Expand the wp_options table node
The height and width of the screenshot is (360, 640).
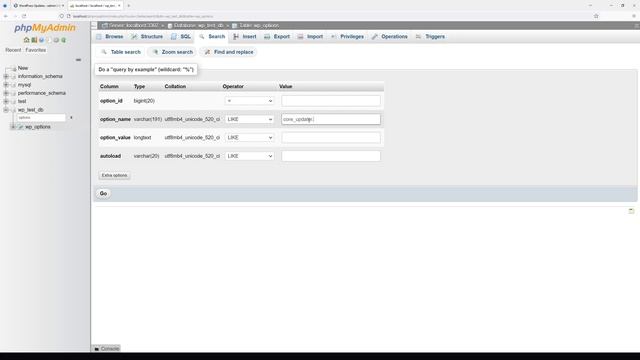click(x=13, y=127)
